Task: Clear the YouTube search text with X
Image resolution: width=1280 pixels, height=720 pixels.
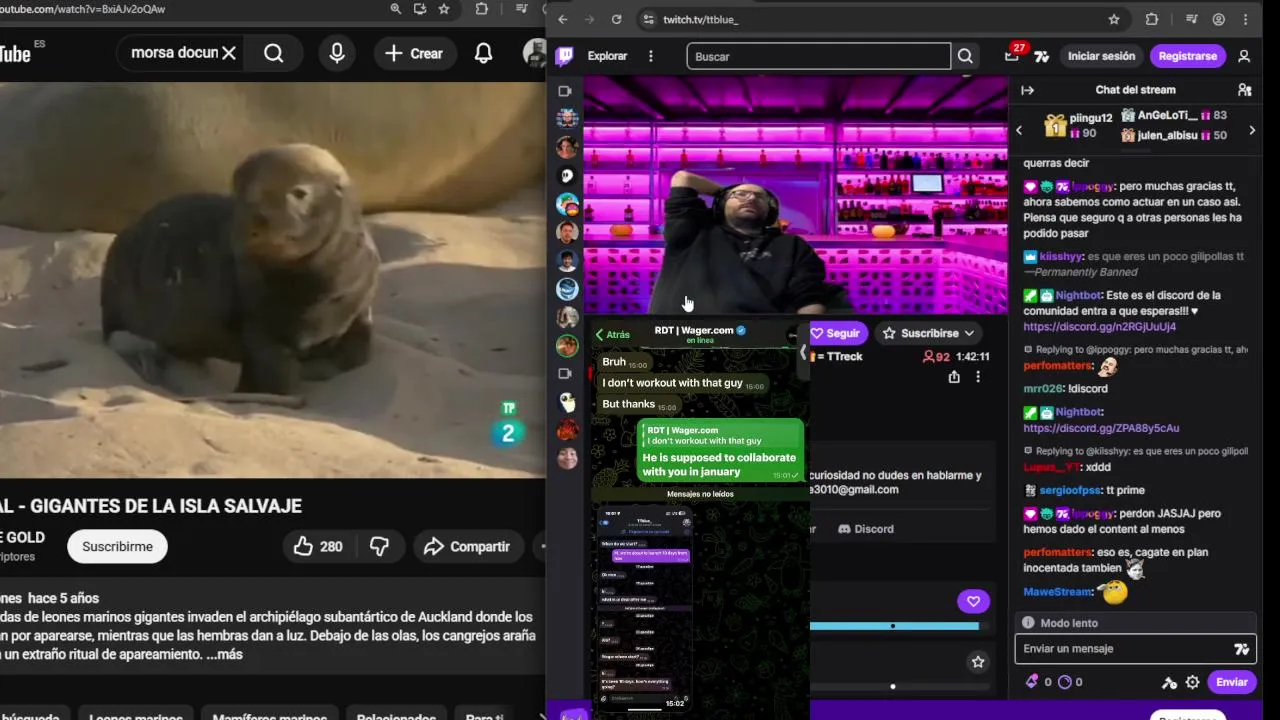Action: [x=229, y=53]
